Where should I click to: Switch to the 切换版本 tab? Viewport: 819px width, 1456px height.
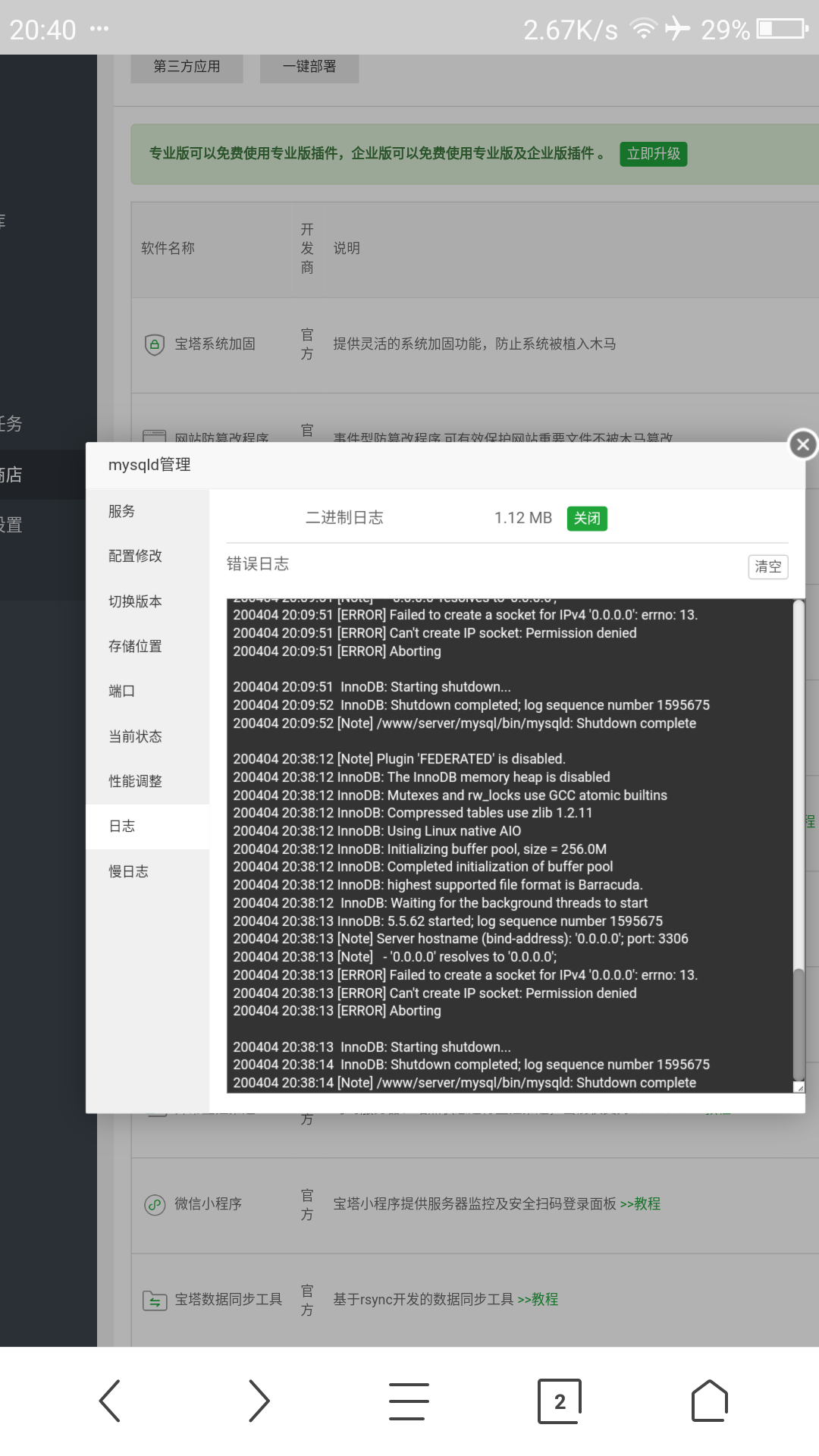coord(148,601)
